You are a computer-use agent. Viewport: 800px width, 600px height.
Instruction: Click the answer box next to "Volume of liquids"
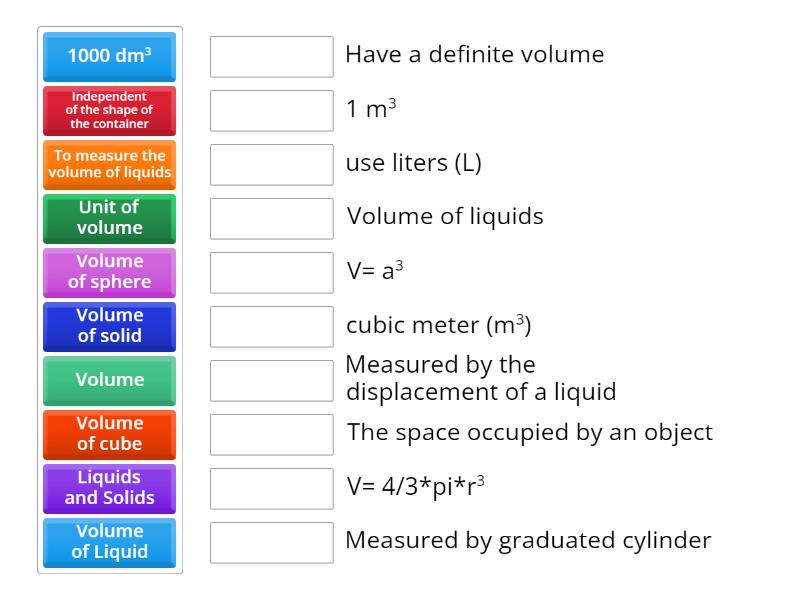[x=271, y=218]
